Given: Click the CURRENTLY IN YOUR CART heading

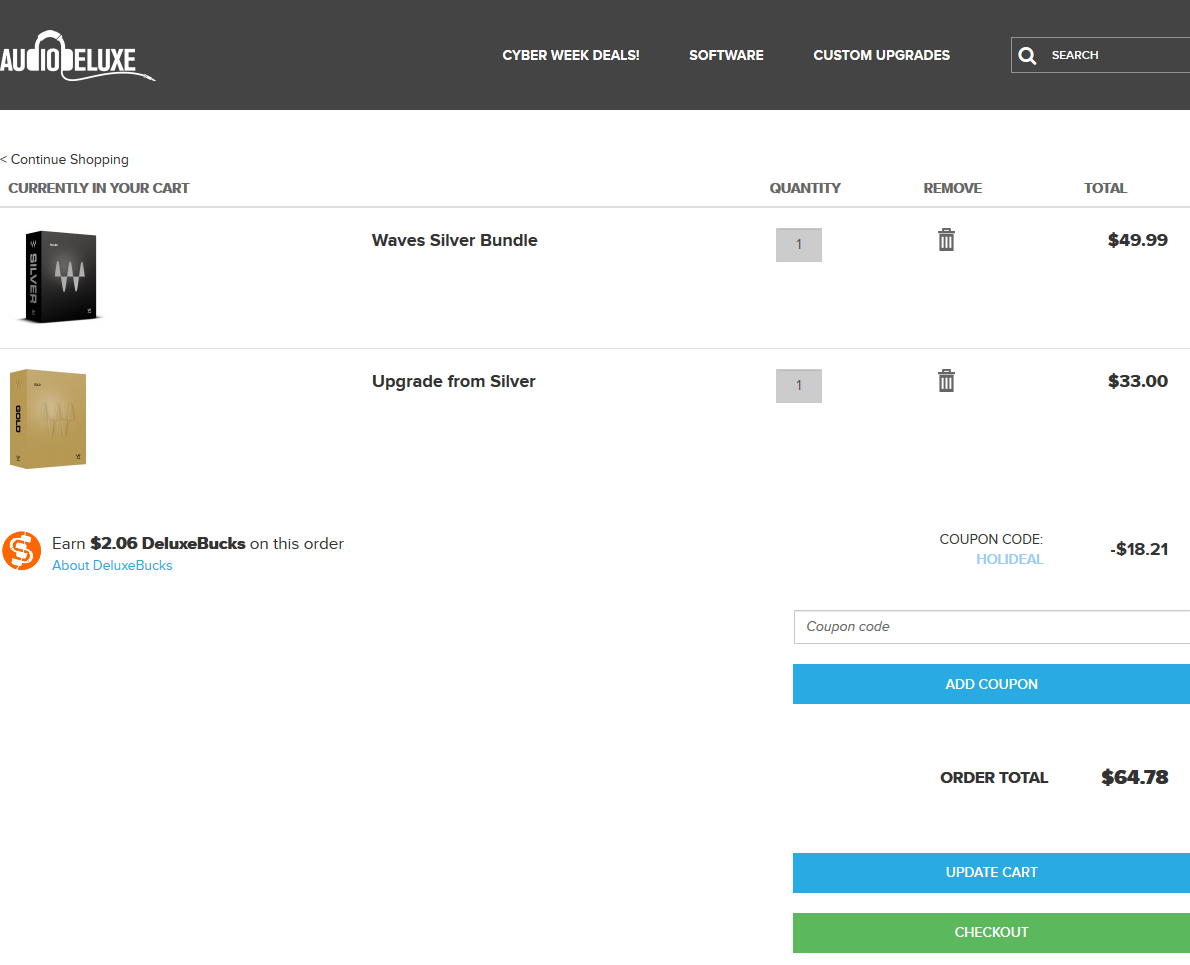Looking at the screenshot, I should tap(99, 188).
